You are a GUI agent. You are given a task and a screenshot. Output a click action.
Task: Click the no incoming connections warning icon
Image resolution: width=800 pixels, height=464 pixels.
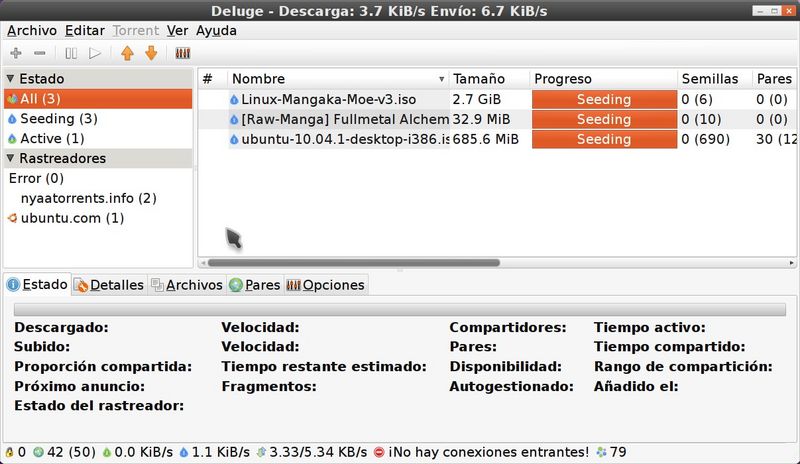click(x=379, y=452)
